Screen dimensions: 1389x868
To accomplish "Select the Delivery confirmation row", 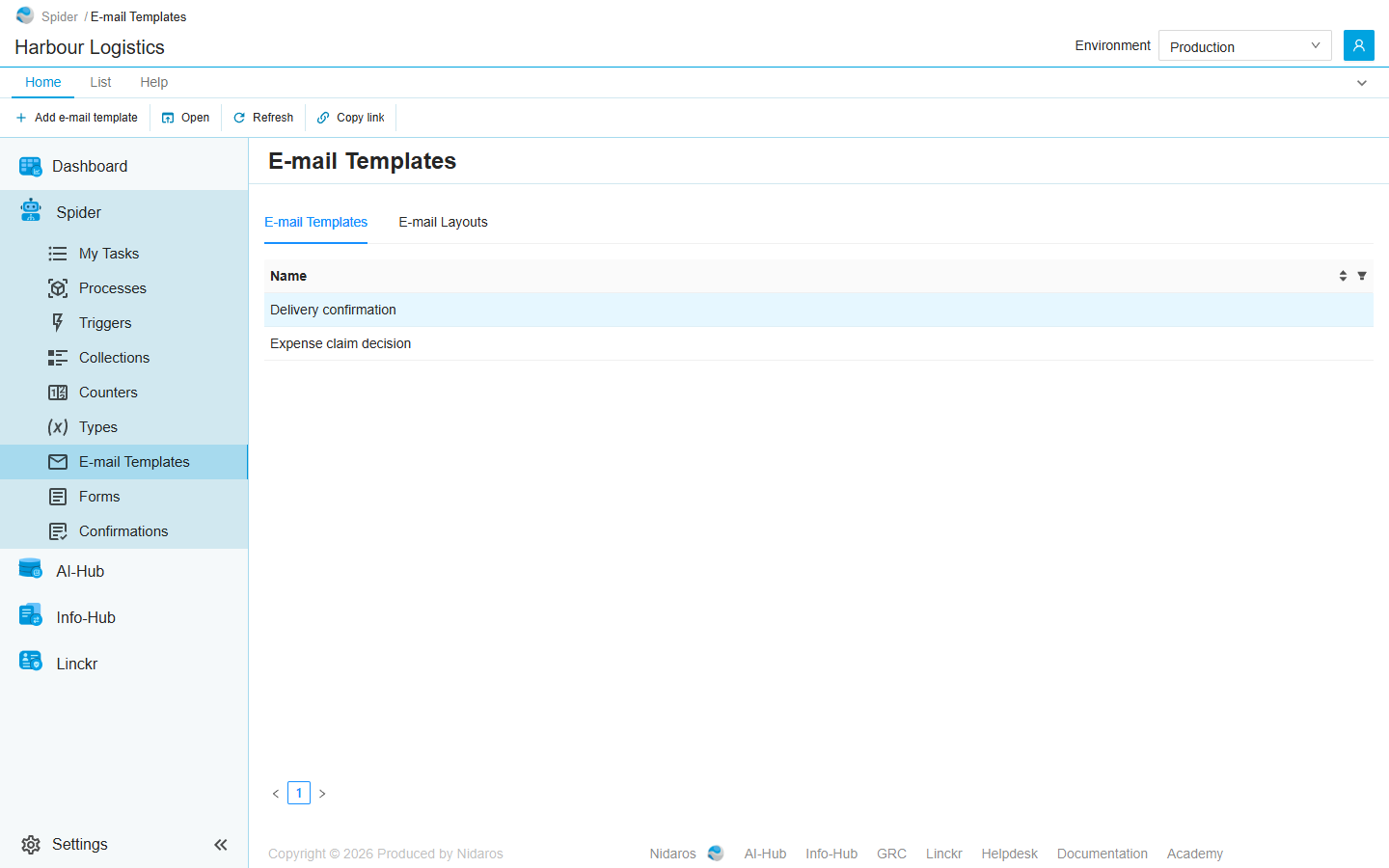I will tap(819, 310).
